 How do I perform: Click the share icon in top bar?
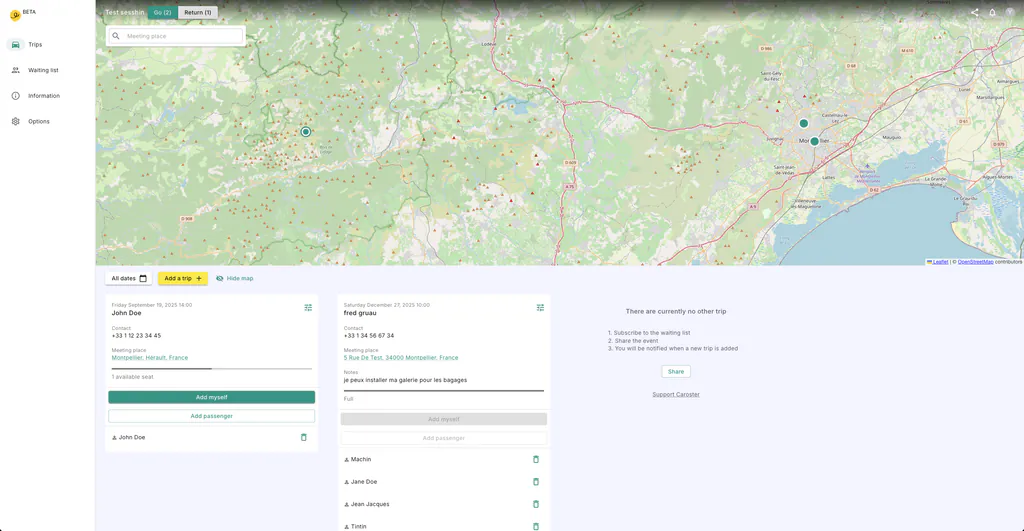[x=974, y=12]
